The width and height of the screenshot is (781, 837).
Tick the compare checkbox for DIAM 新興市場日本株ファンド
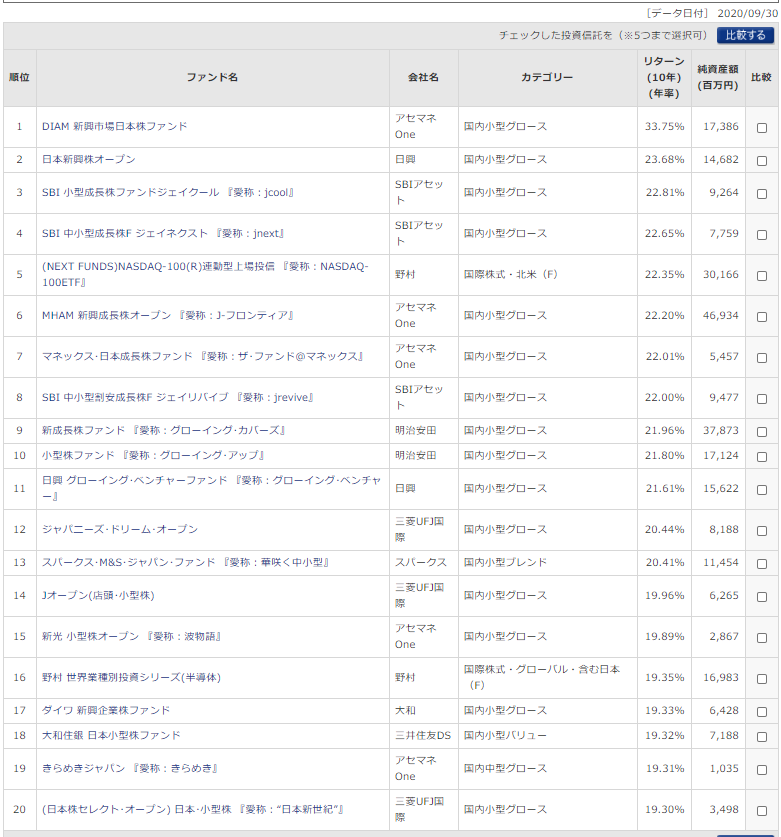tap(762, 128)
